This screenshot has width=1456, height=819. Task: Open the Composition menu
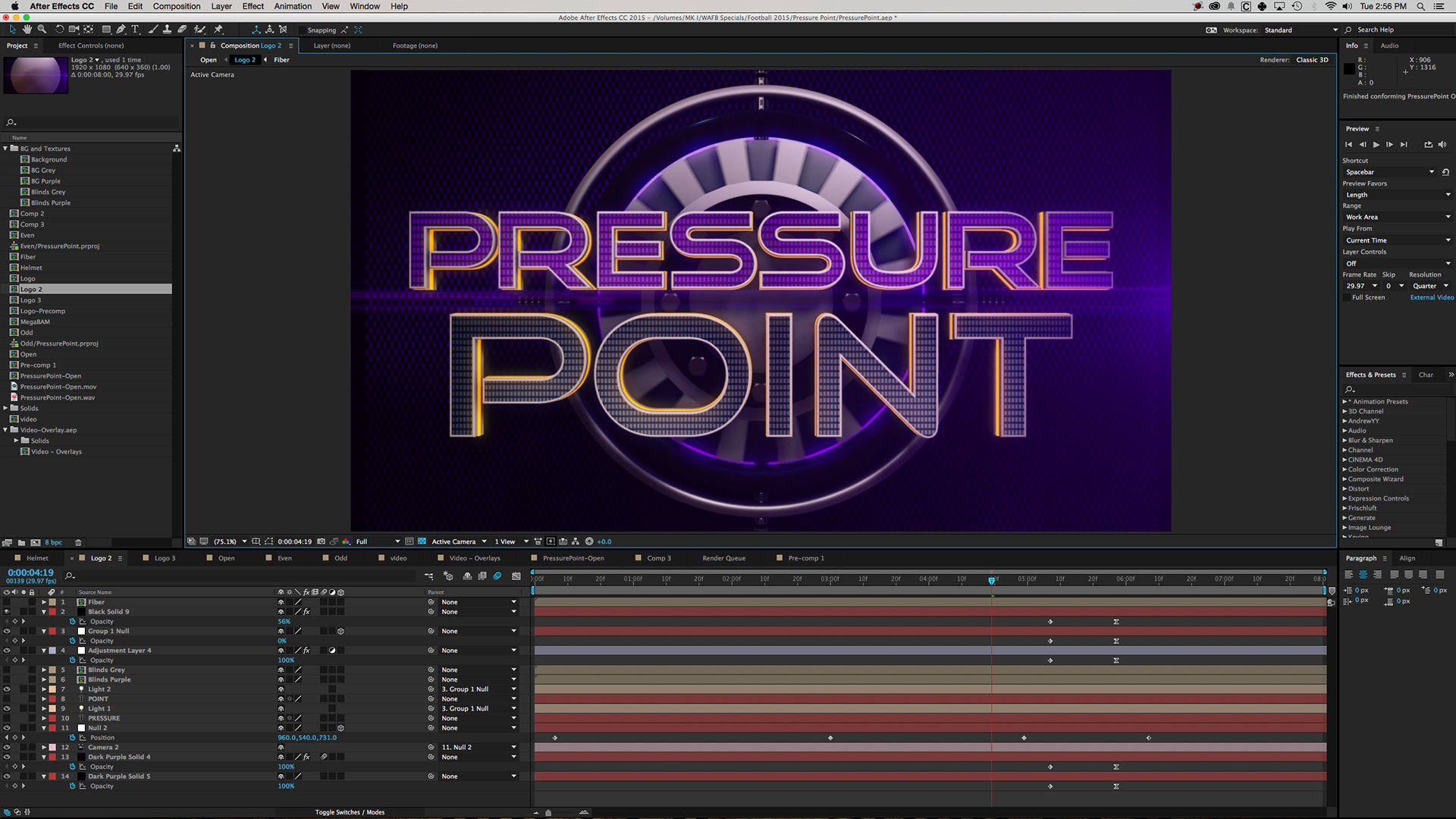click(176, 6)
